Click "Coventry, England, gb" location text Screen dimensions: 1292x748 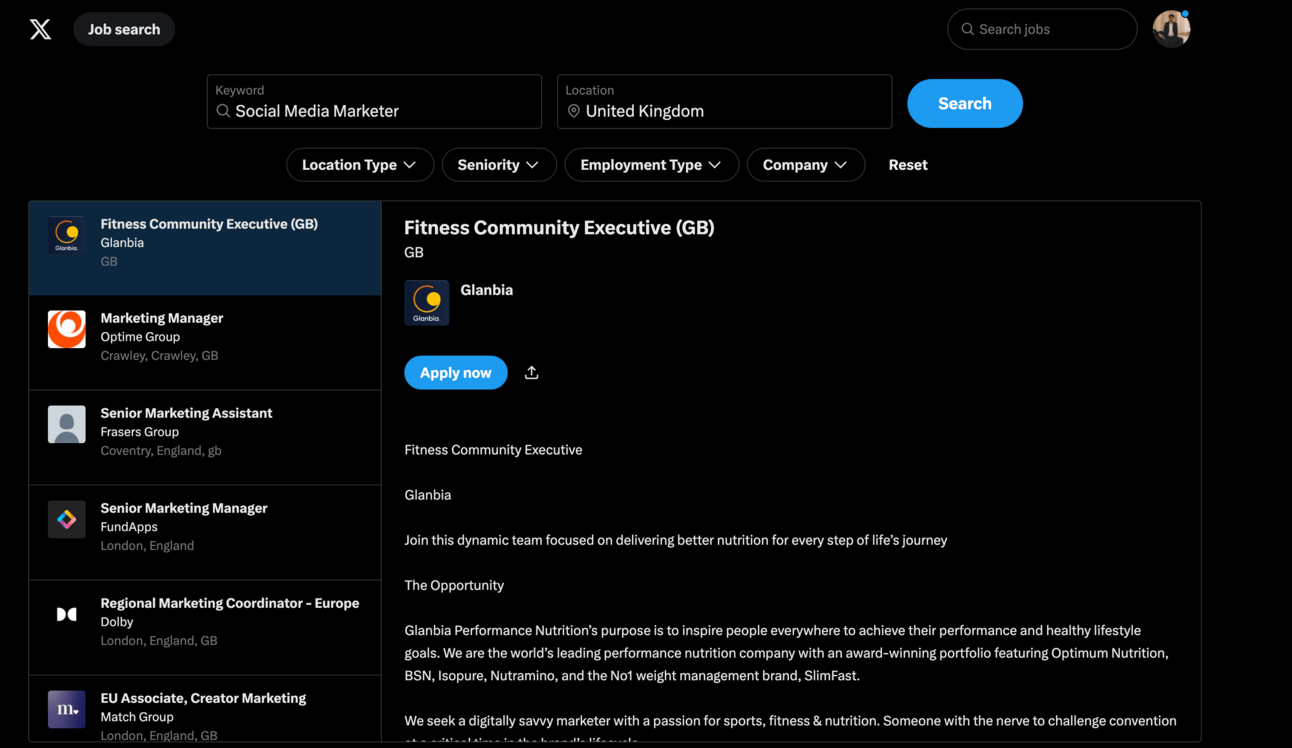coord(161,451)
